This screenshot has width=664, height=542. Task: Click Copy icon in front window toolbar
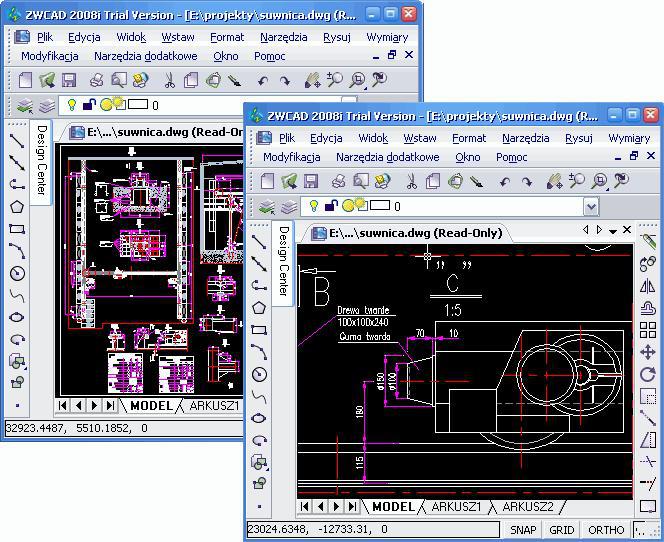433,181
